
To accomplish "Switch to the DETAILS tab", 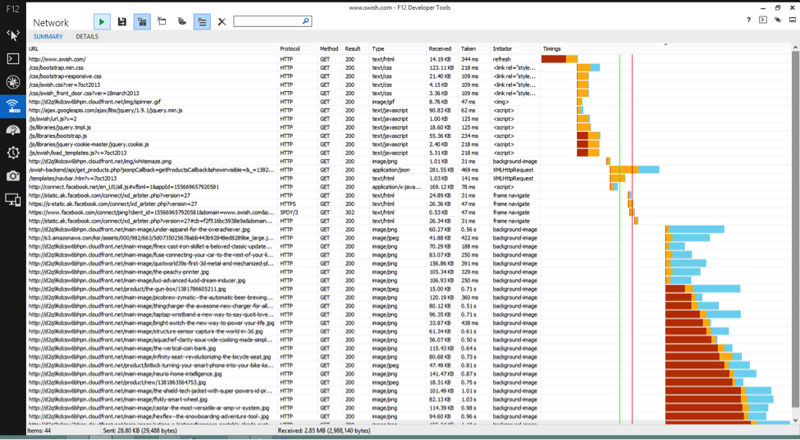I will [x=87, y=37].
